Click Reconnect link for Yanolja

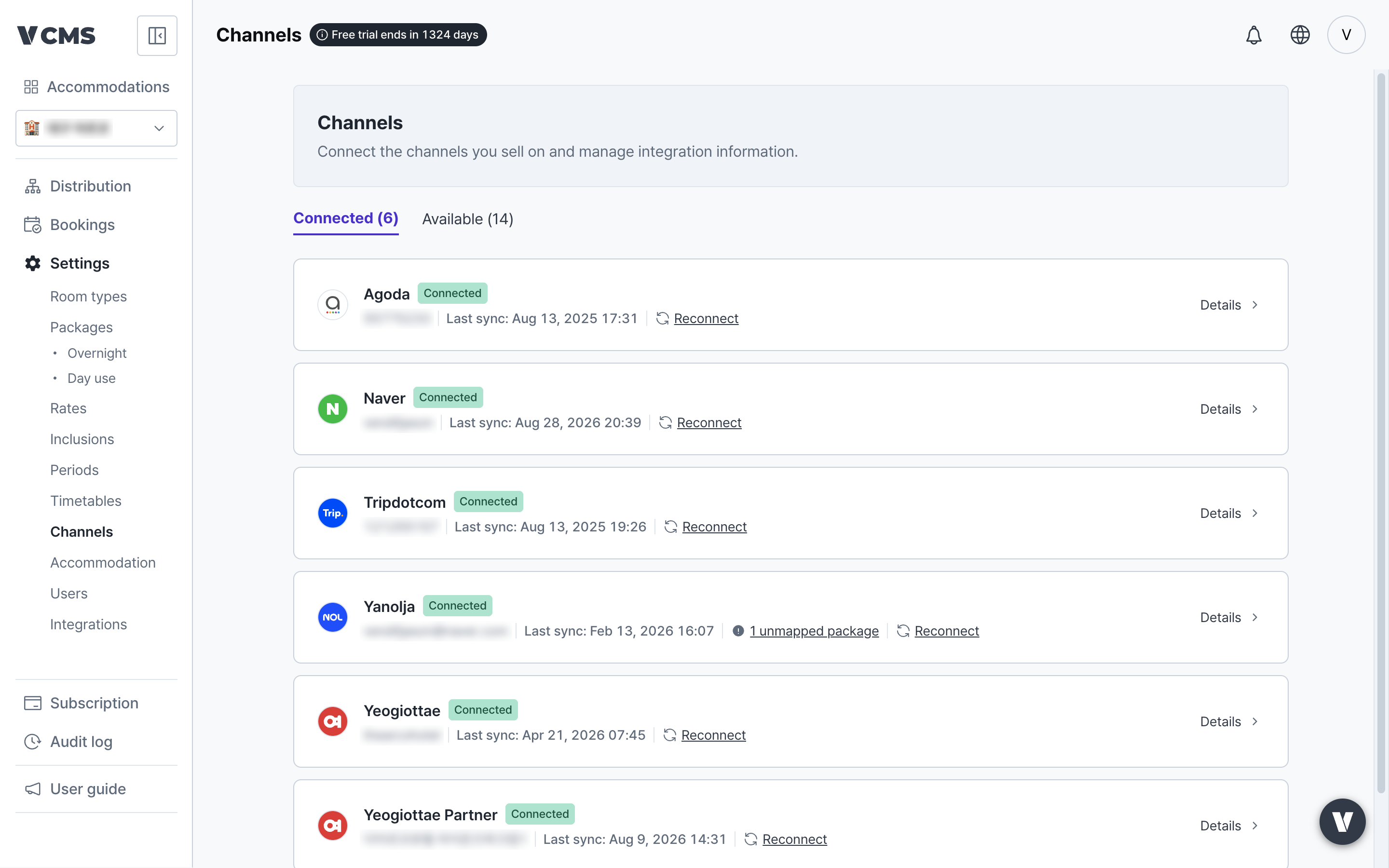[x=946, y=631]
